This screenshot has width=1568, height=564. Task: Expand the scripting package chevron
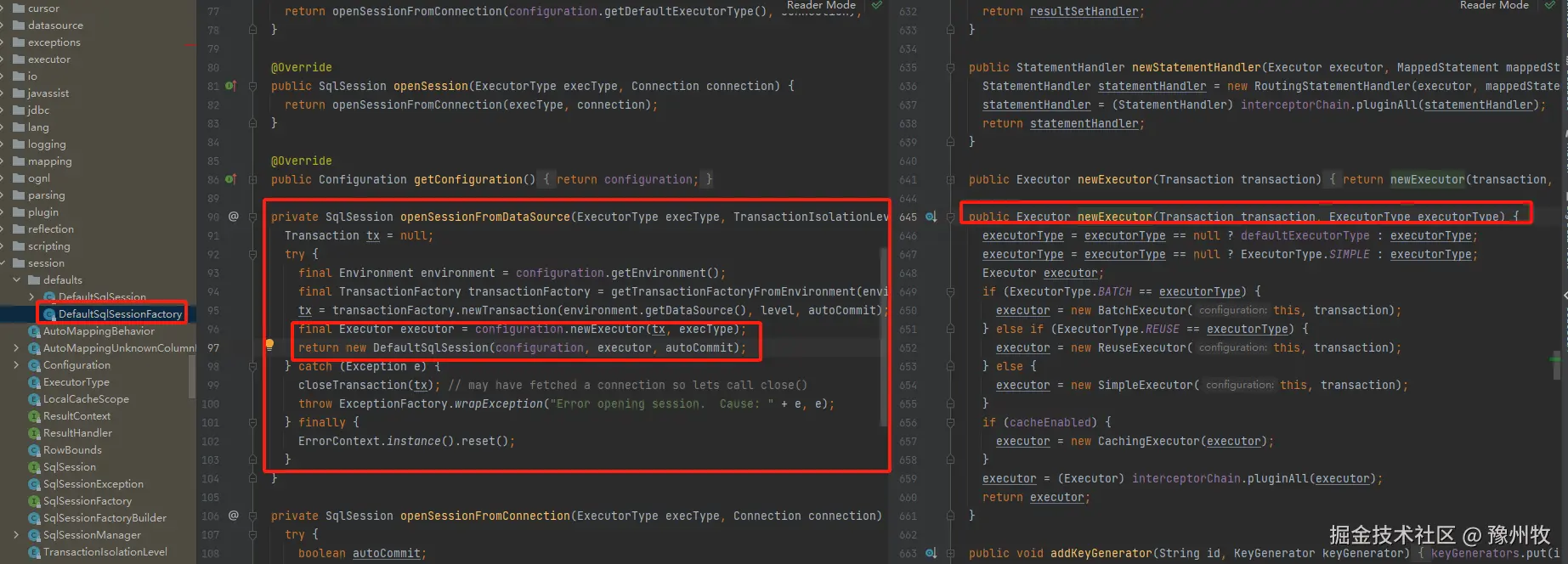coord(3,246)
